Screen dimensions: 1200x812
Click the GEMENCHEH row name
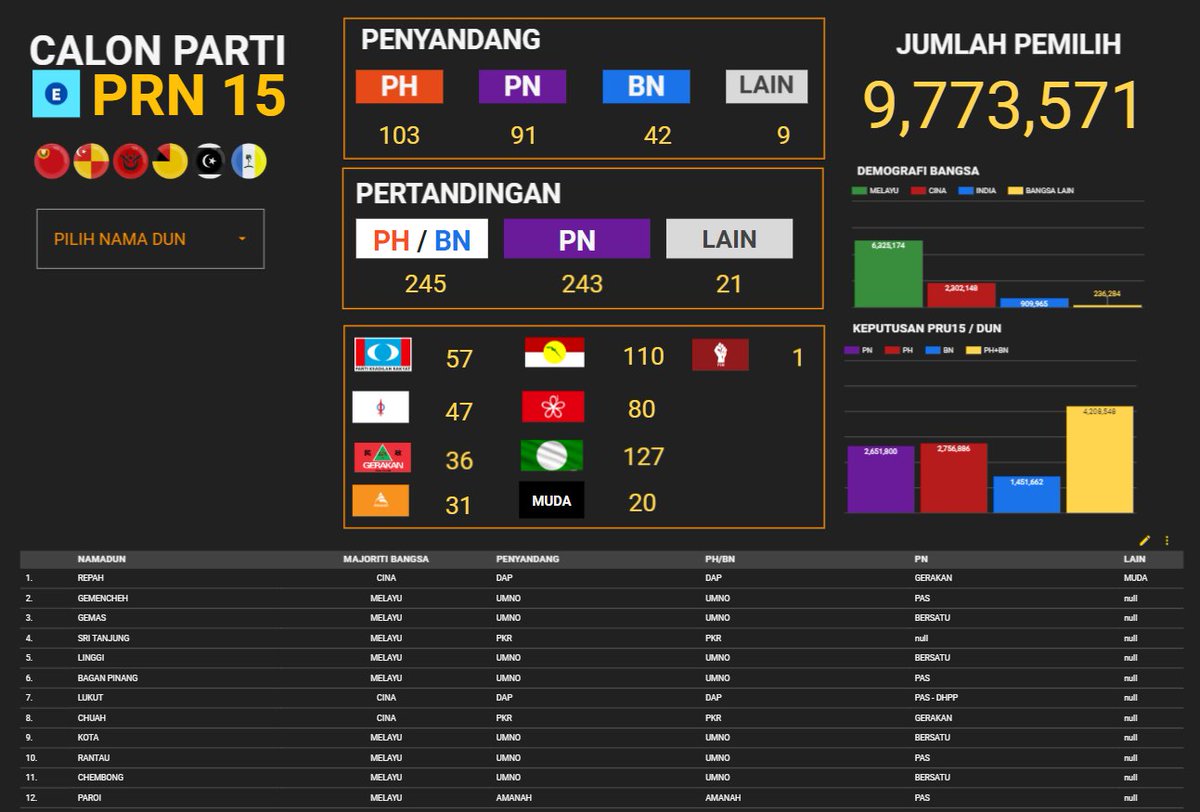[103, 598]
